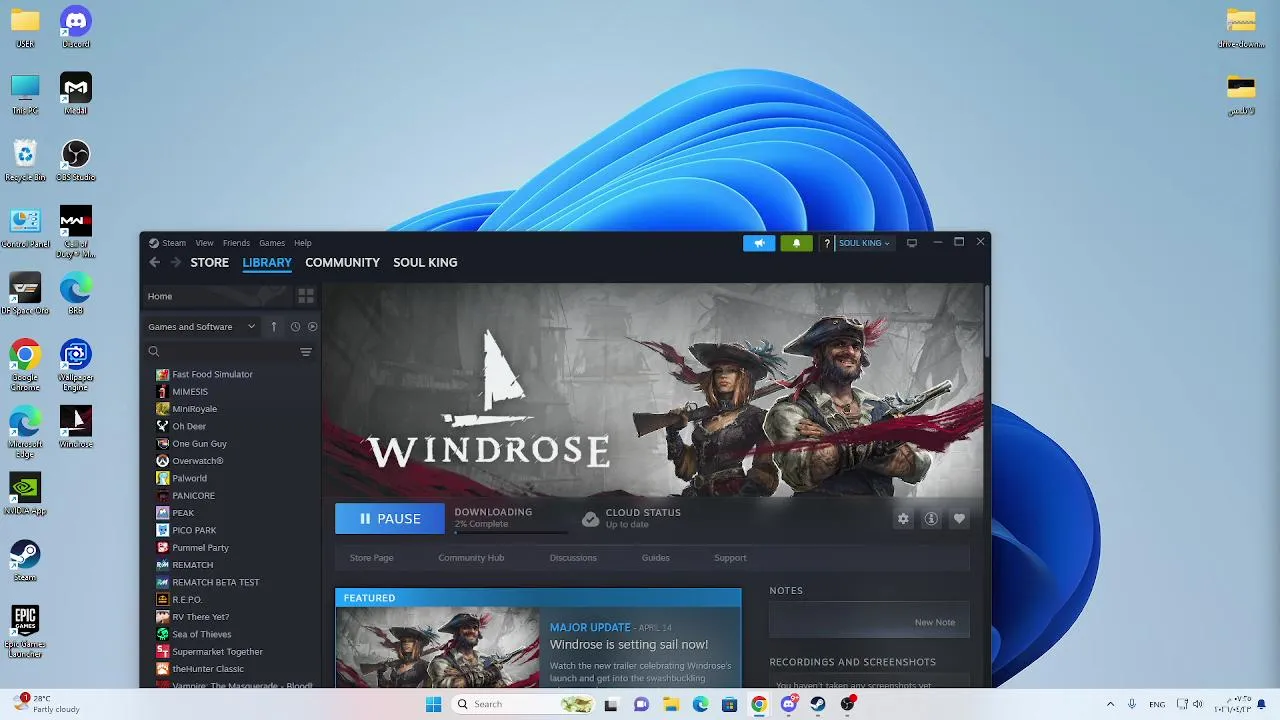Show hidden system tray icons chevron
Viewport: 1280px width, 720px height.
1110,704
